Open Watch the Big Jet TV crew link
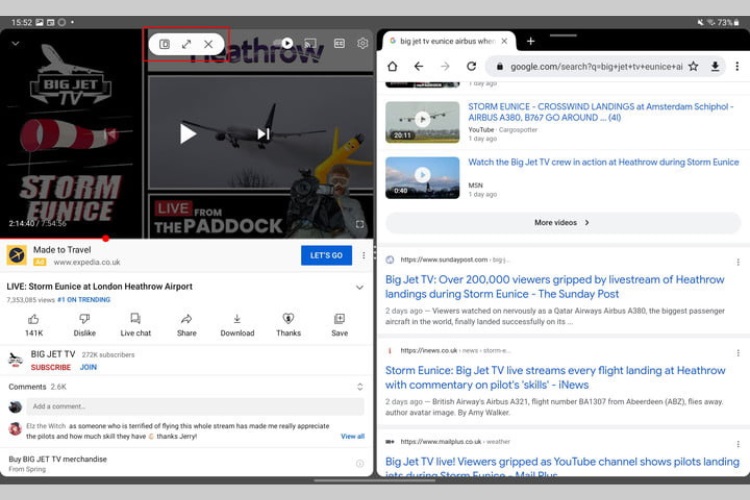 [x=604, y=162]
